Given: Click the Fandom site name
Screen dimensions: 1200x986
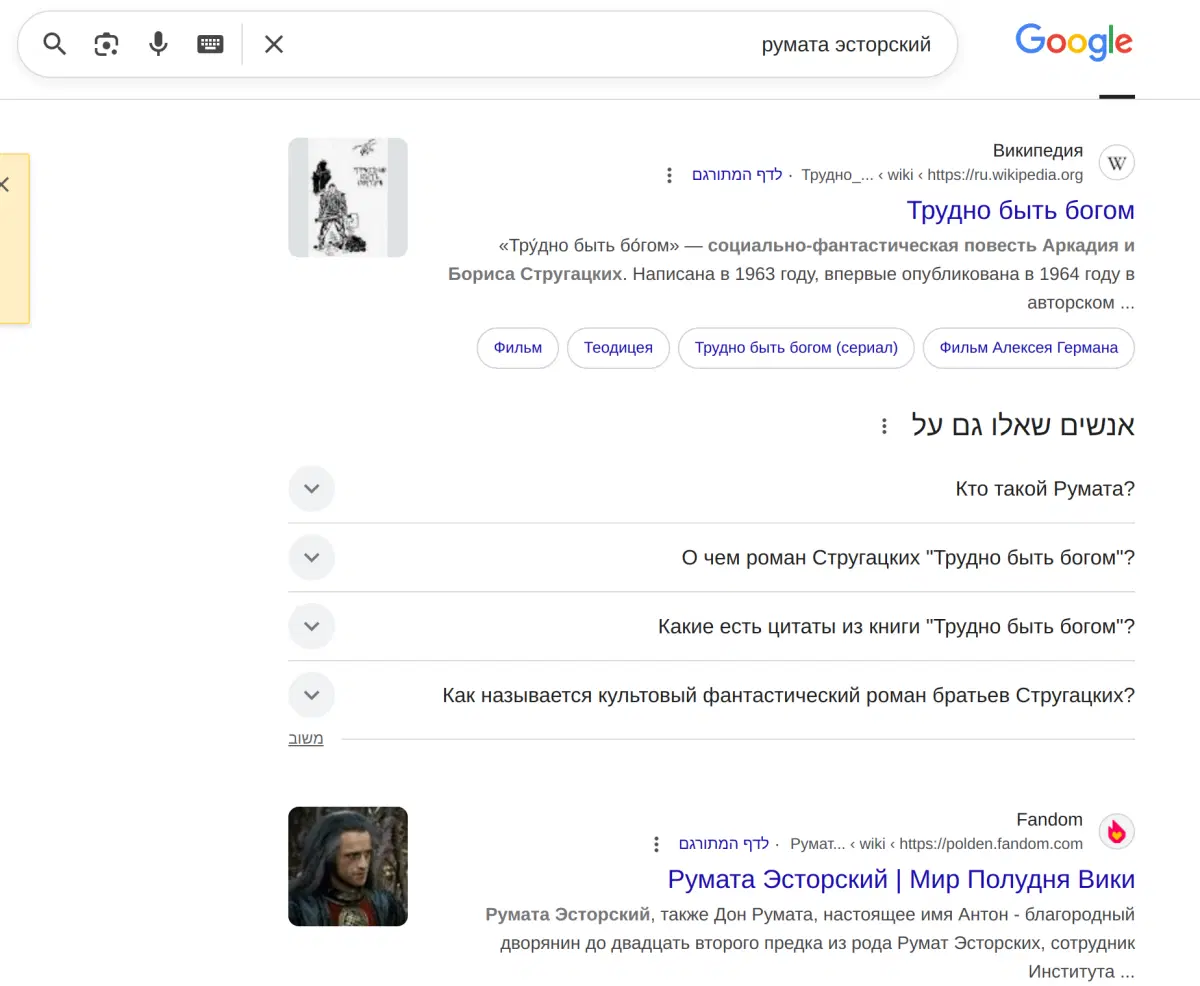Looking at the screenshot, I should click(x=1050, y=820).
